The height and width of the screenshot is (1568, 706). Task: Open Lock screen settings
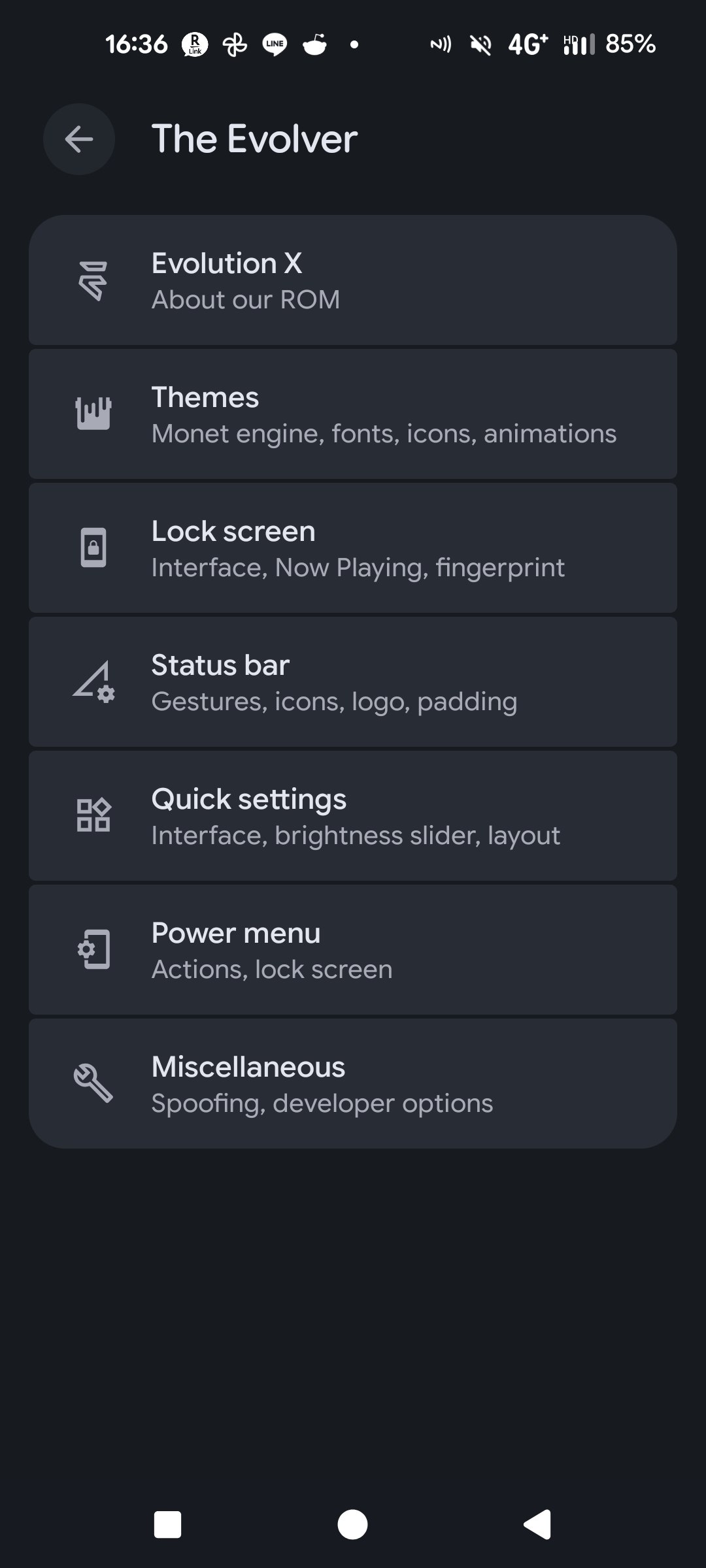(x=353, y=548)
